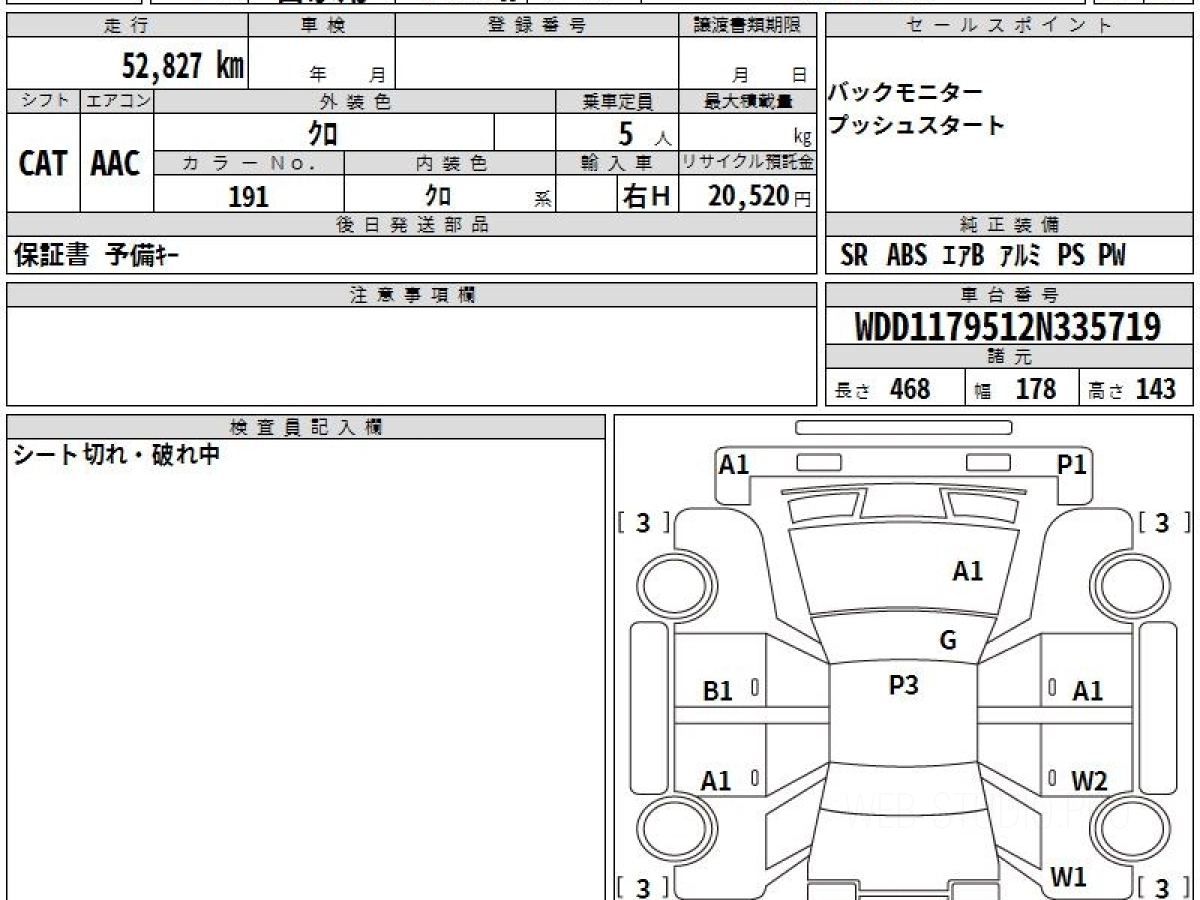Click the 走行 mileage header
Image resolution: width=1200 pixels, height=900 pixels.
126,27
